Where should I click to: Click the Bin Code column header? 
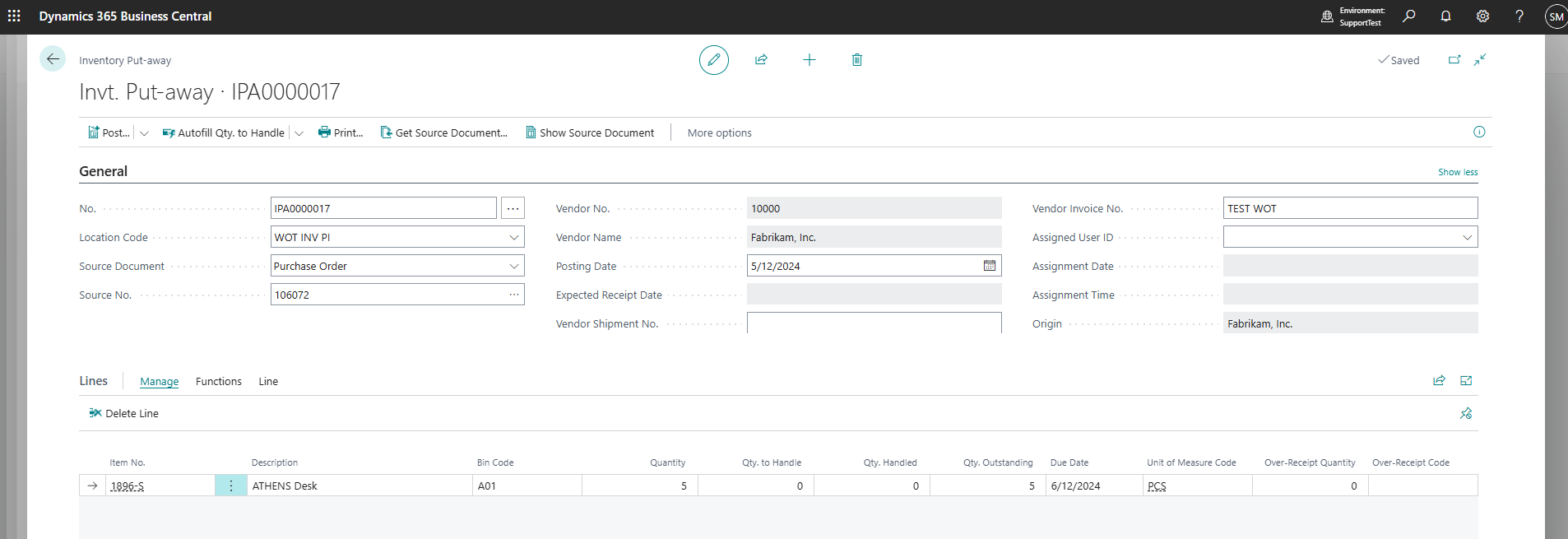click(x=495, y=462)
